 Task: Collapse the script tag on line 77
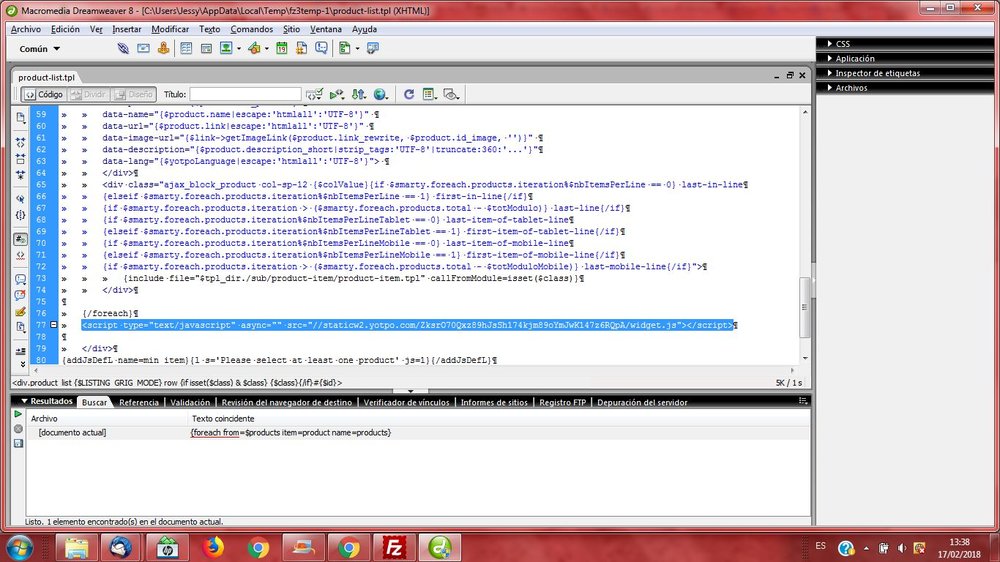54,325
